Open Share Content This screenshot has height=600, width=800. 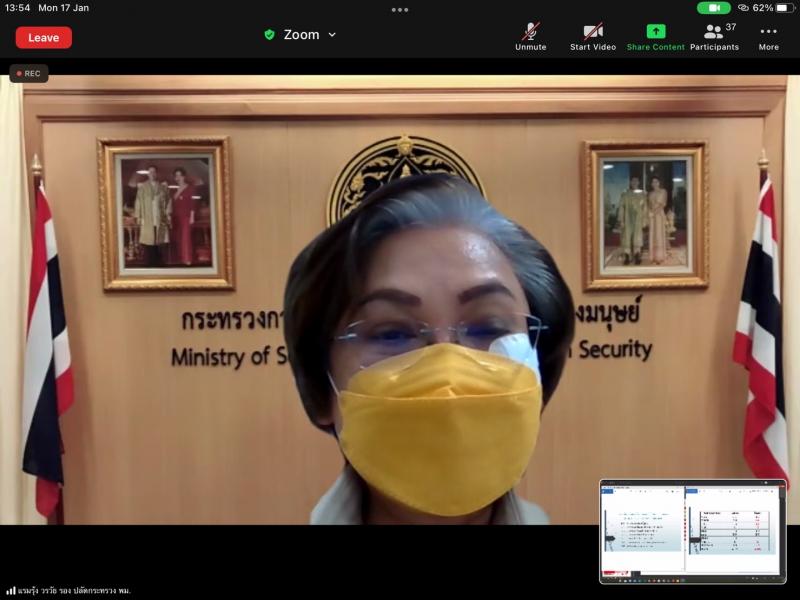(x=656, y=37)
